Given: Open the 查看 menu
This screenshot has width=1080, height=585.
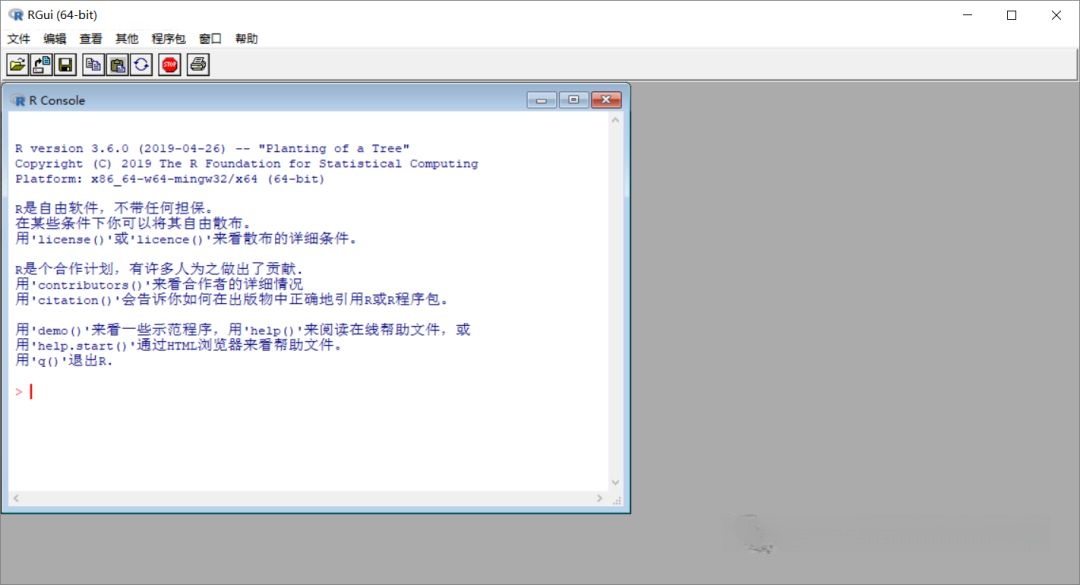Looking at the screenshot, I should [91, 39].
